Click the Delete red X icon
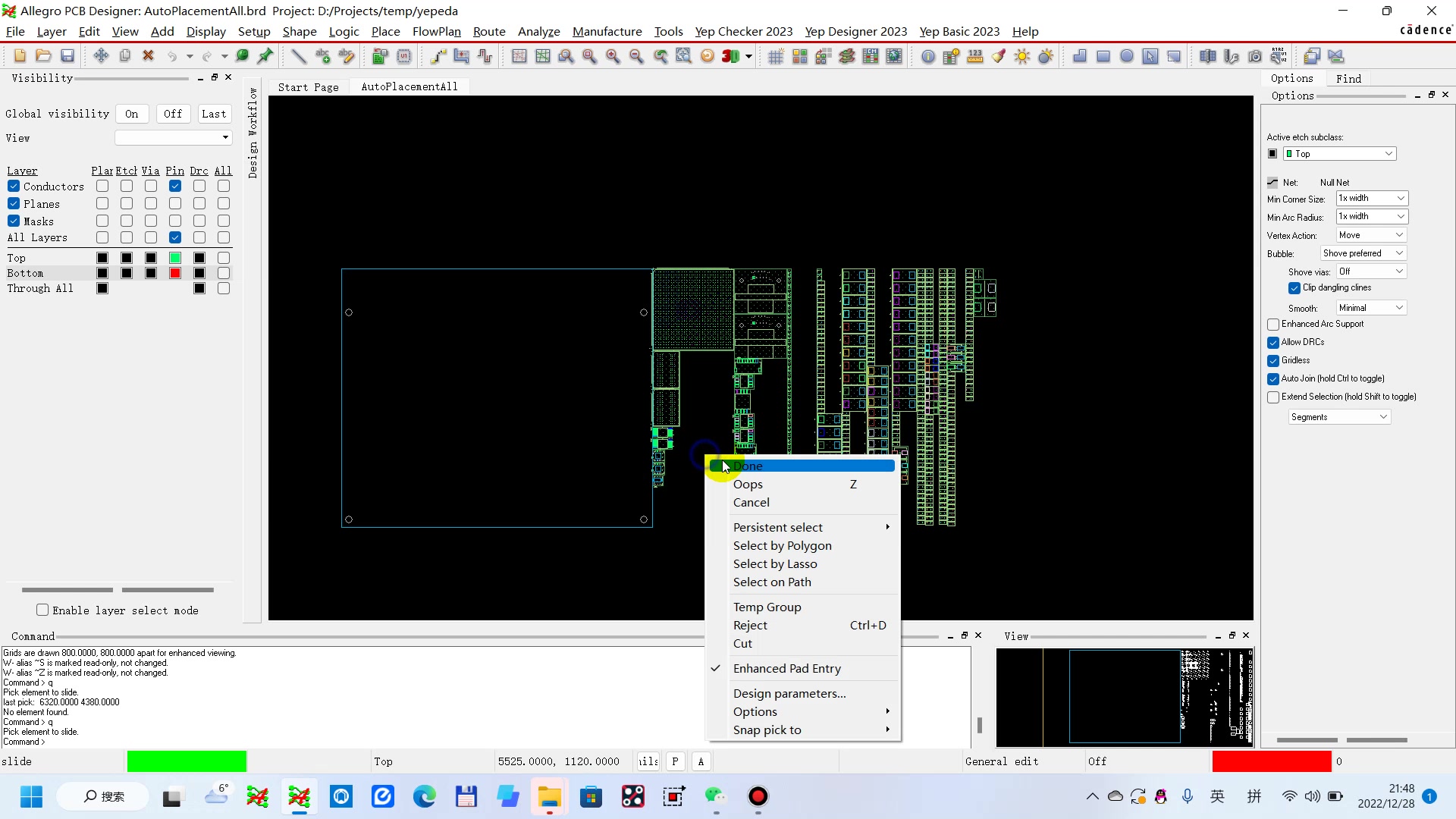 pos(149,56)
